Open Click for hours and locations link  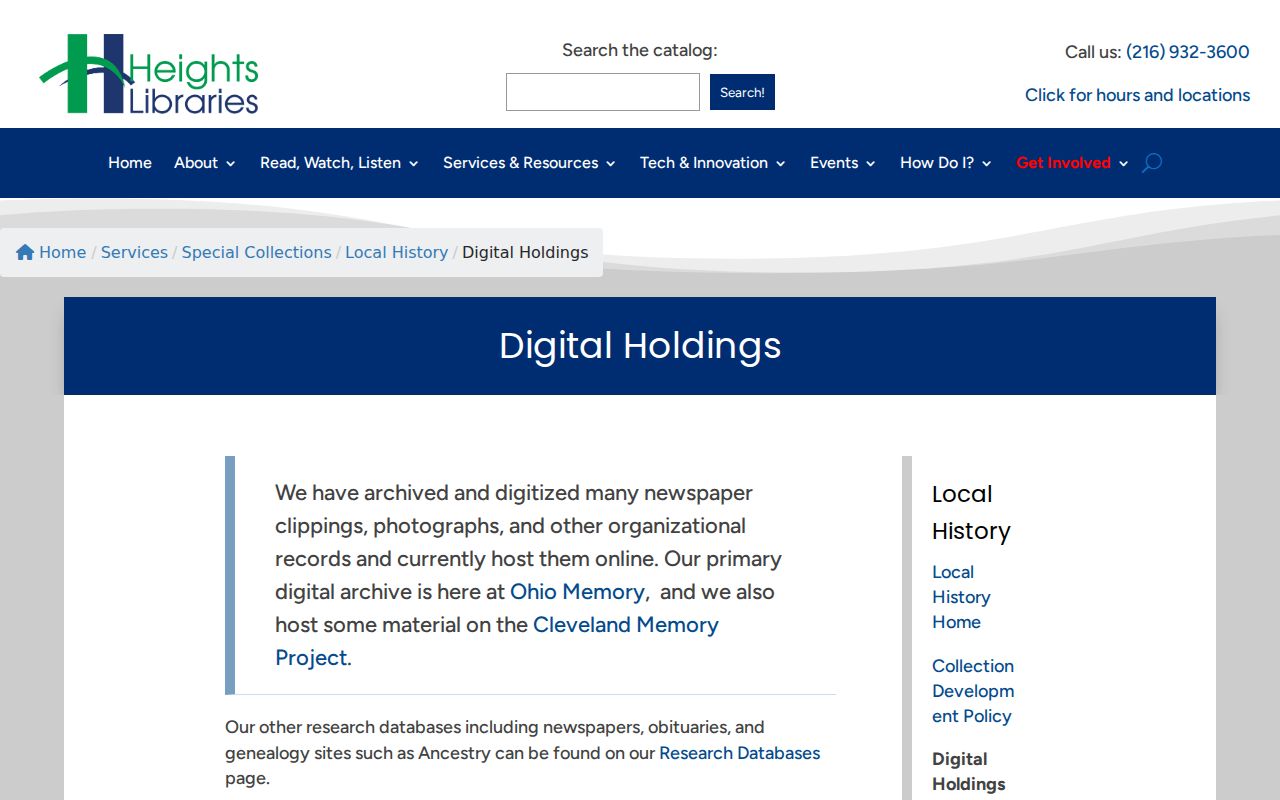tap(1138, 95)
